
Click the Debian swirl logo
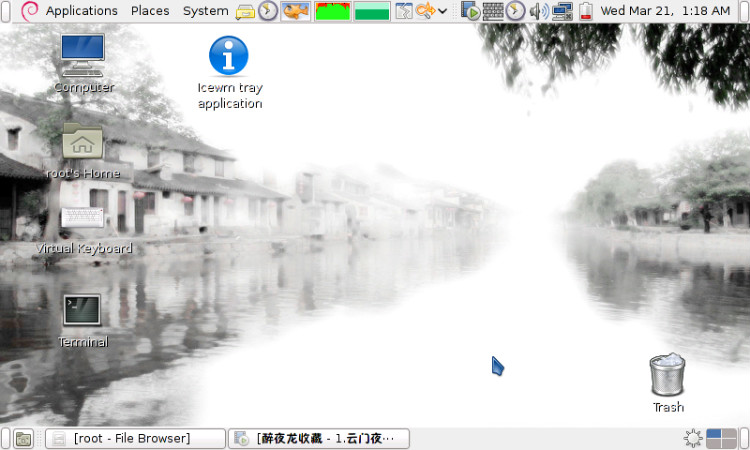click(30, 11)
